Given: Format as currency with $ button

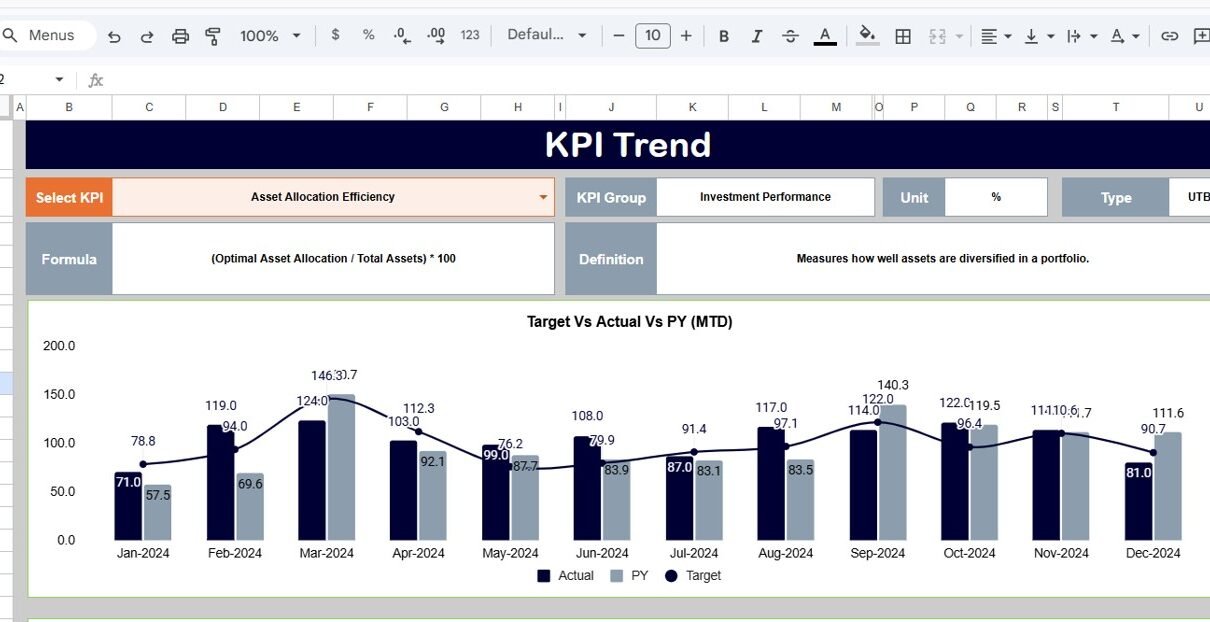Looking at the screenshot, I should coord(335,35).
